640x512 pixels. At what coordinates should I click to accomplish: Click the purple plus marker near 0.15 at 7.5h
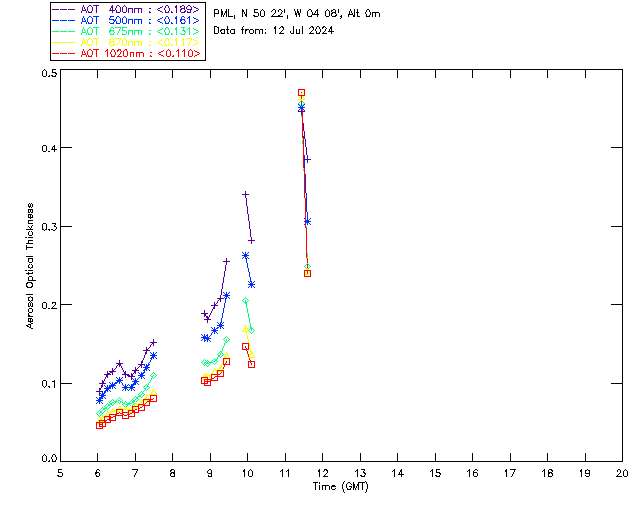[153, 343]
